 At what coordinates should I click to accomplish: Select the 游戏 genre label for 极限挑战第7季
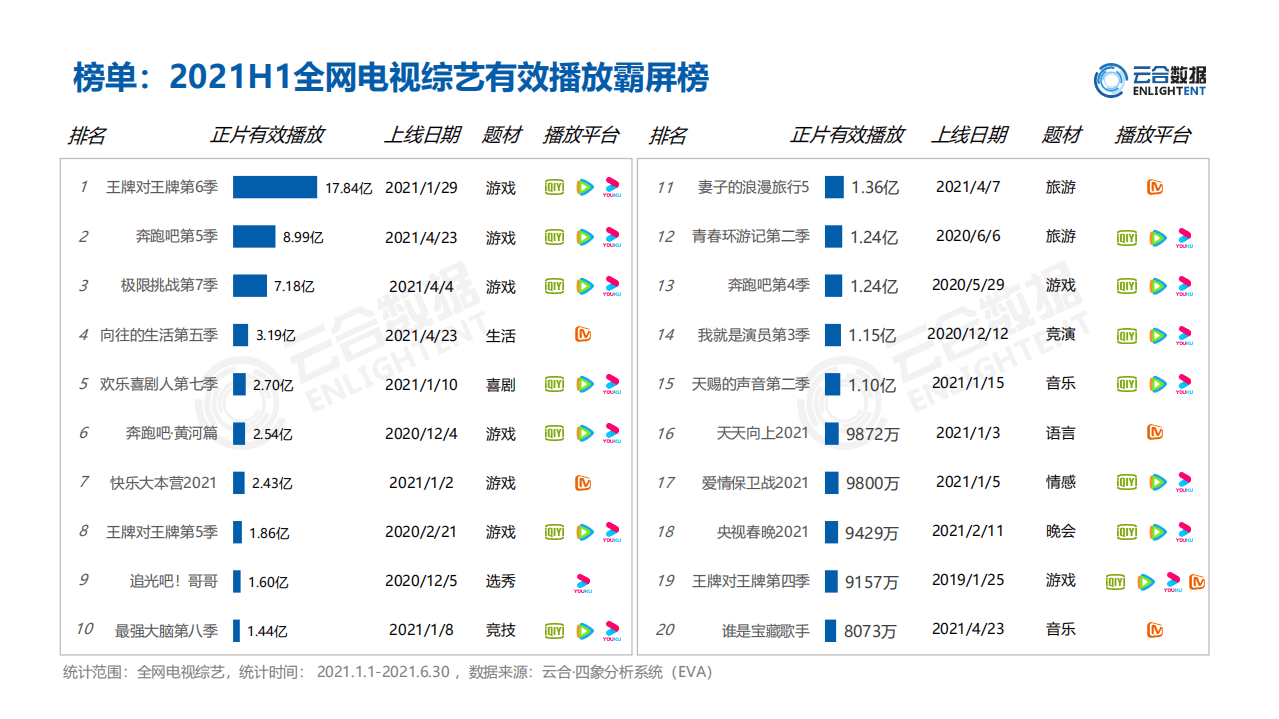(501, 286)
